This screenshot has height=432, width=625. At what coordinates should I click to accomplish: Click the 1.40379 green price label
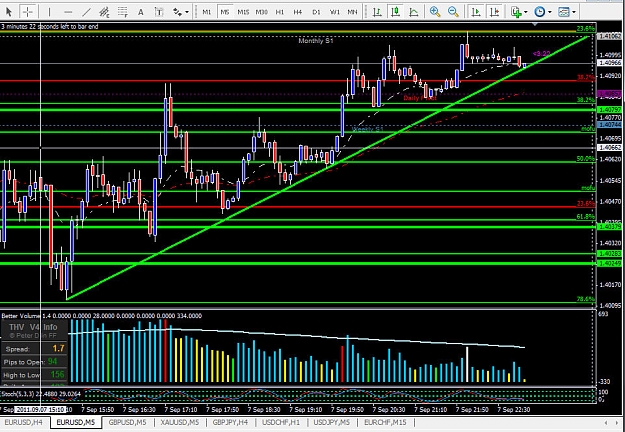(610, 227)
